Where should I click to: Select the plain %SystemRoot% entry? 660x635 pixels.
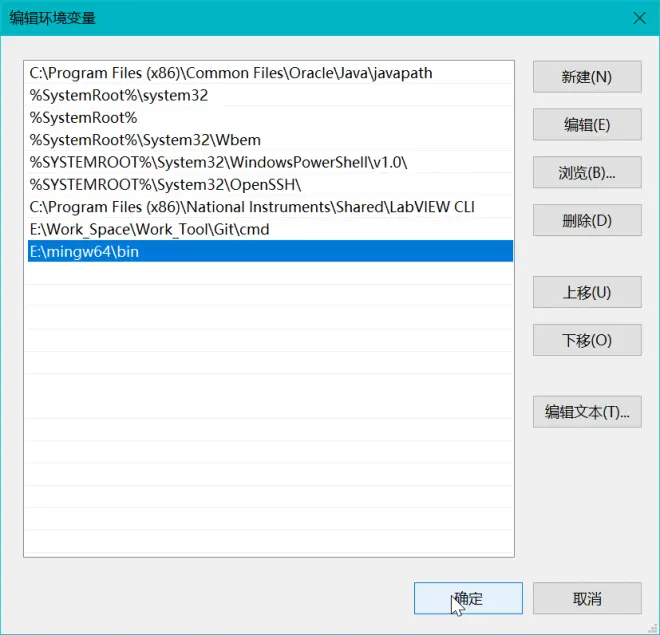coord(270,118)
